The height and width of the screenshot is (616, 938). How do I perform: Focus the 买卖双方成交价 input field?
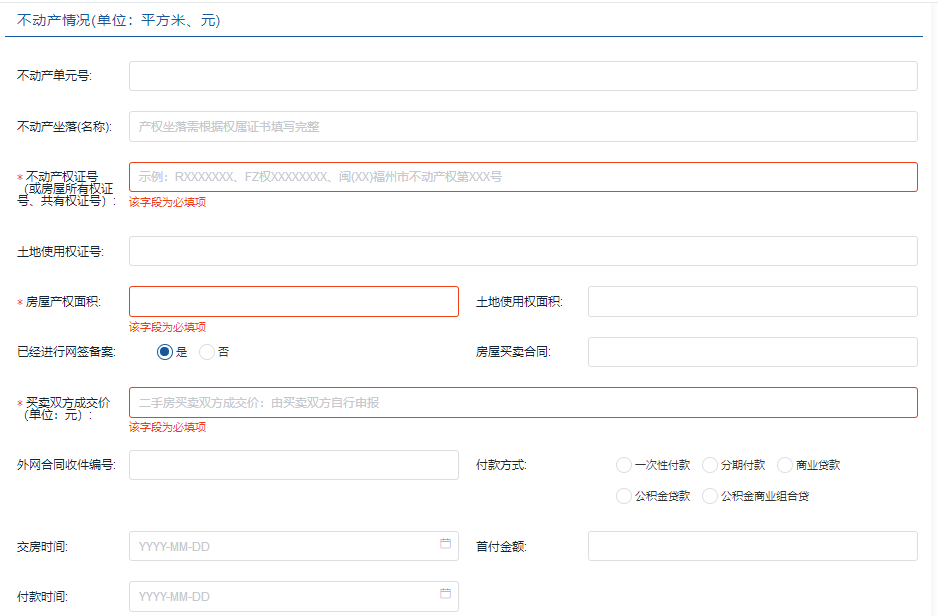523,403
